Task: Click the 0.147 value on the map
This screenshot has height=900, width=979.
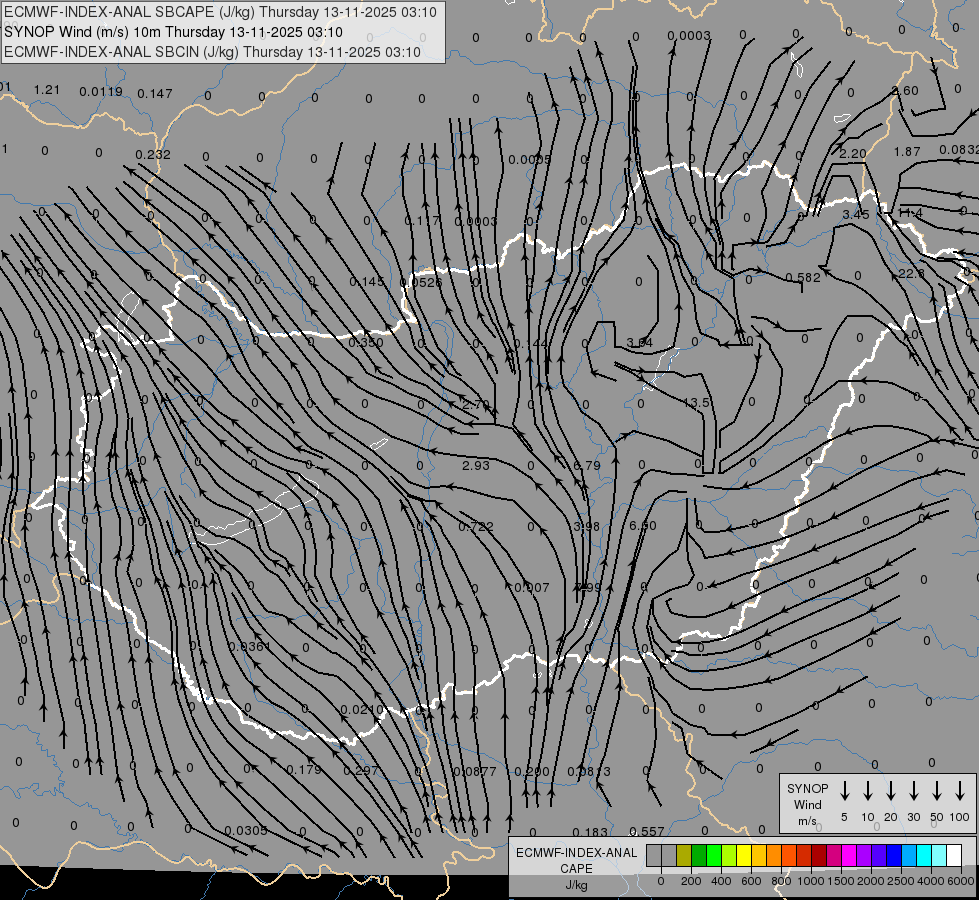Action: click(154, 94)
